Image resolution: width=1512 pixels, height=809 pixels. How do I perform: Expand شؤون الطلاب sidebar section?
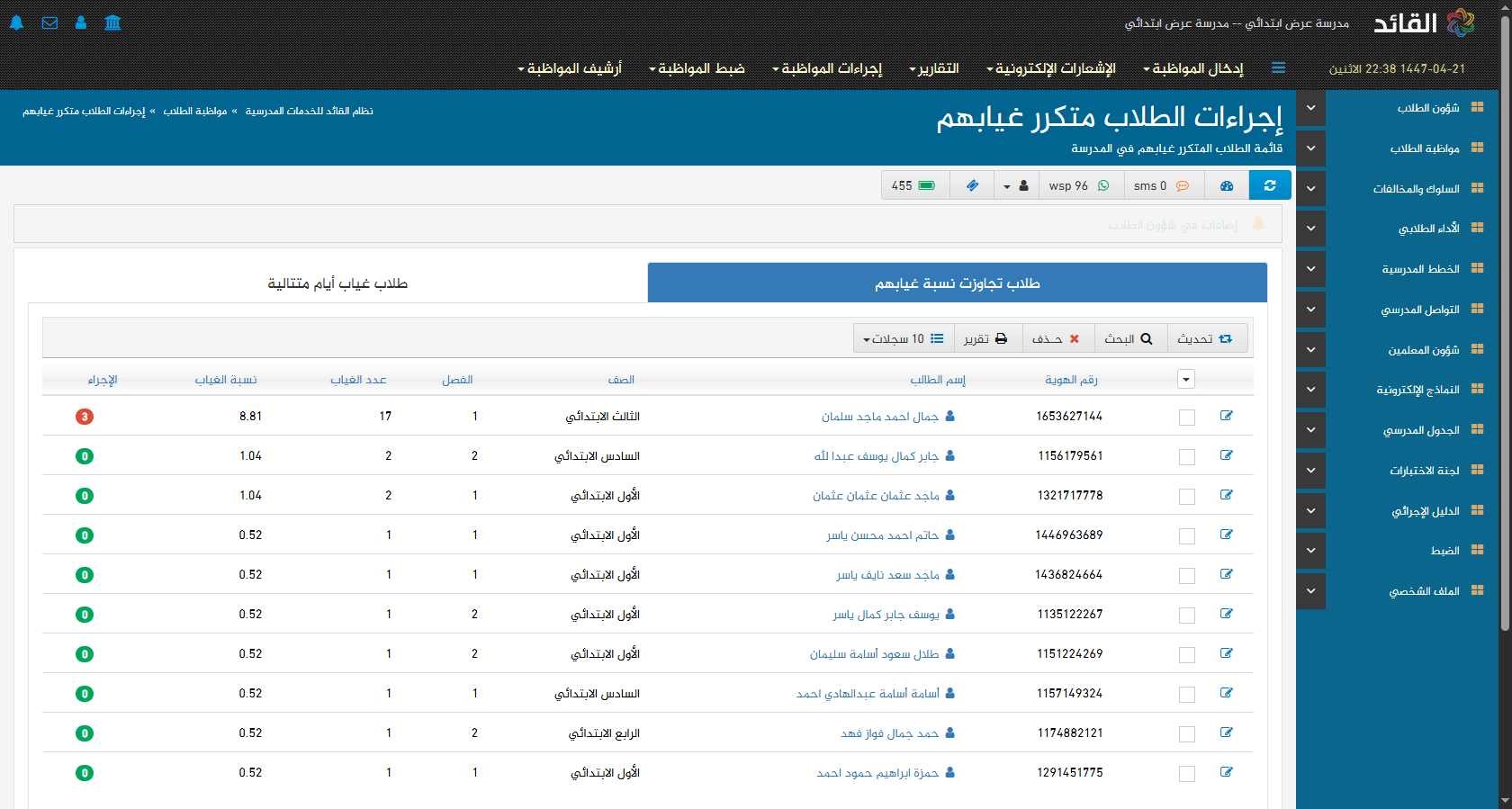pyautogui.click(x=1310, y=108)
